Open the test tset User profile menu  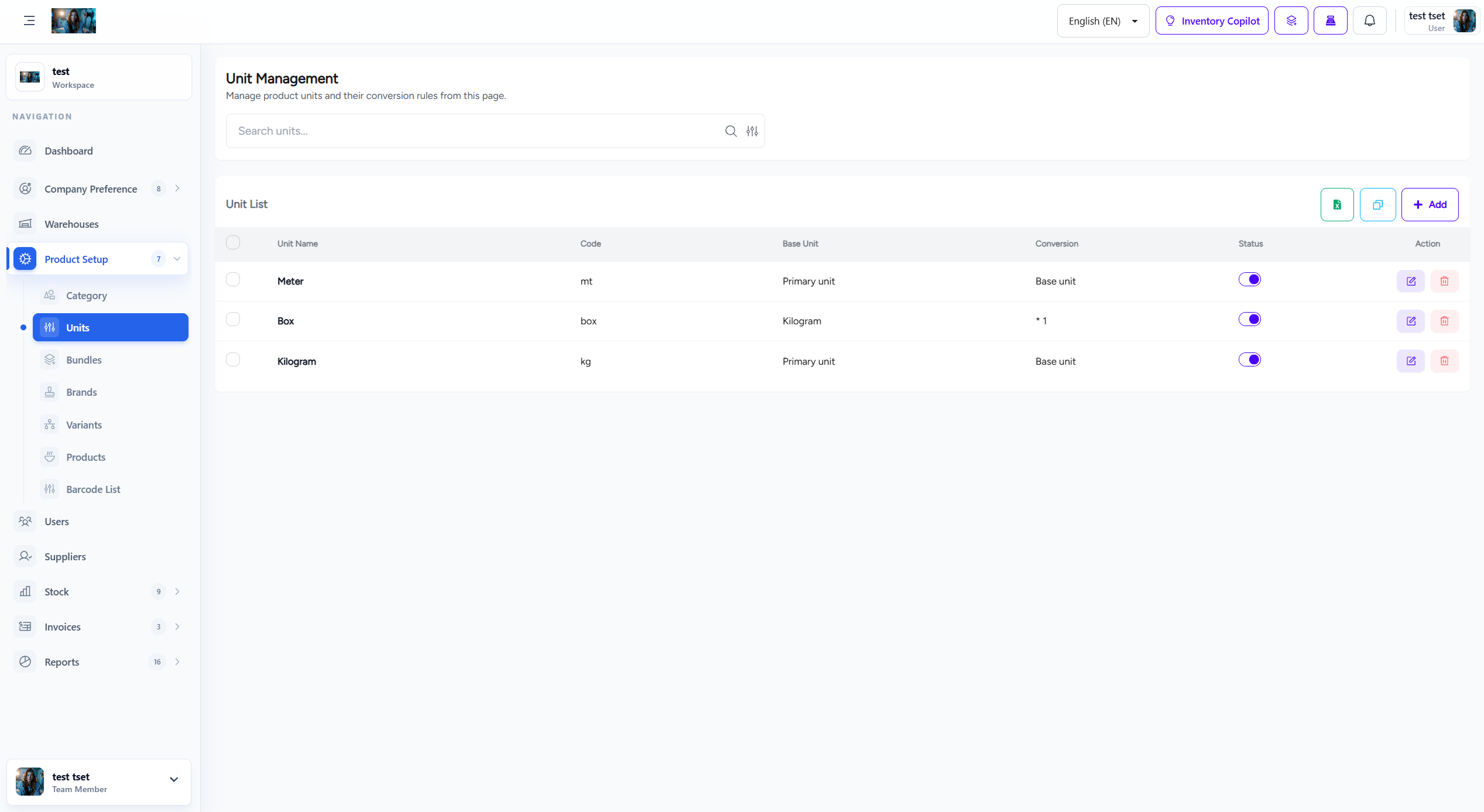[1441, 21]
